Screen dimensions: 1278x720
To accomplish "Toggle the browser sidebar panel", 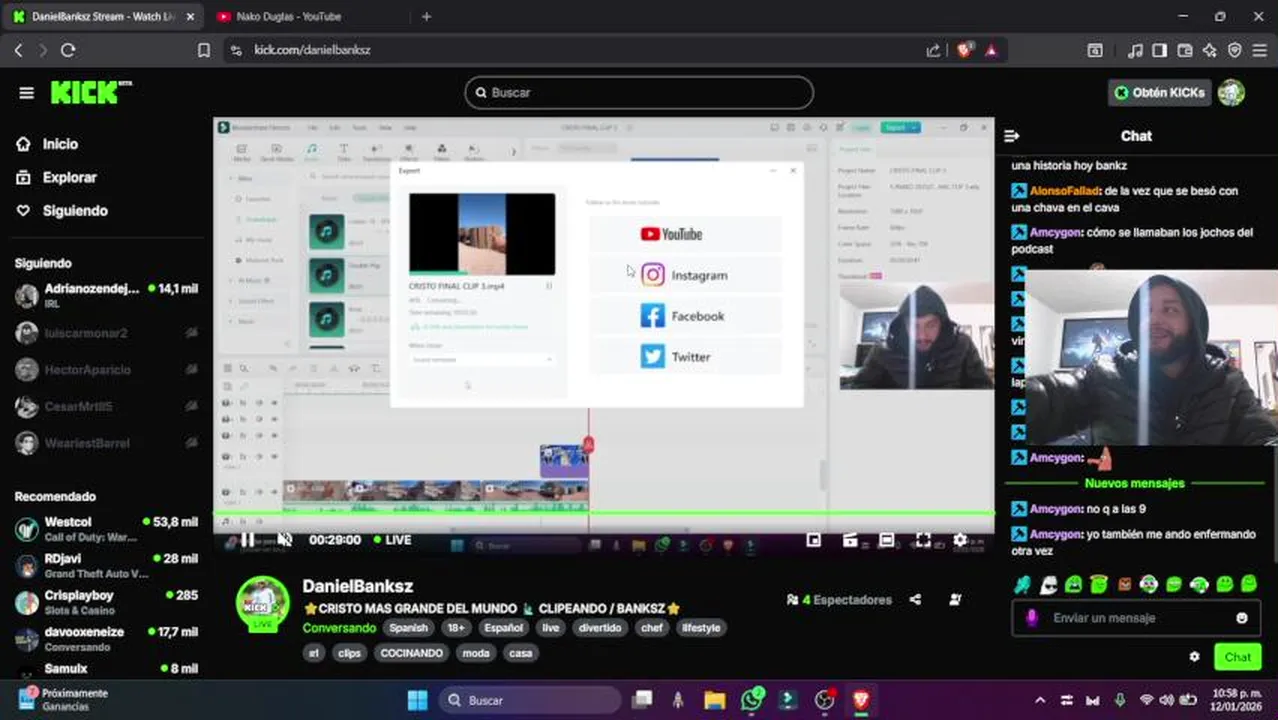I will click(1160, 50).
